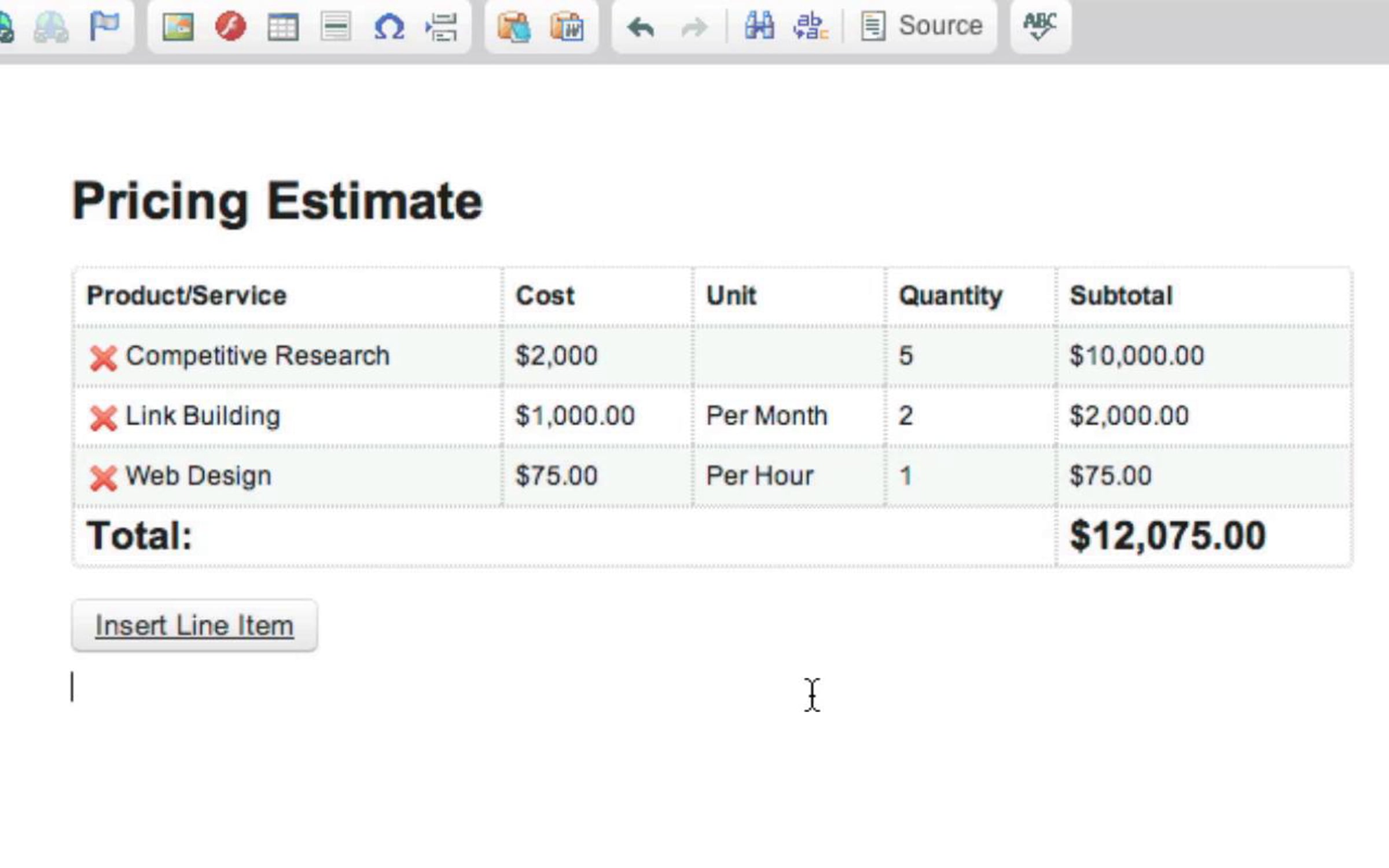The width and height of the screenshot is (1389, 868).
Task: Click the Find binoculars icon
Action: (759, 25)
